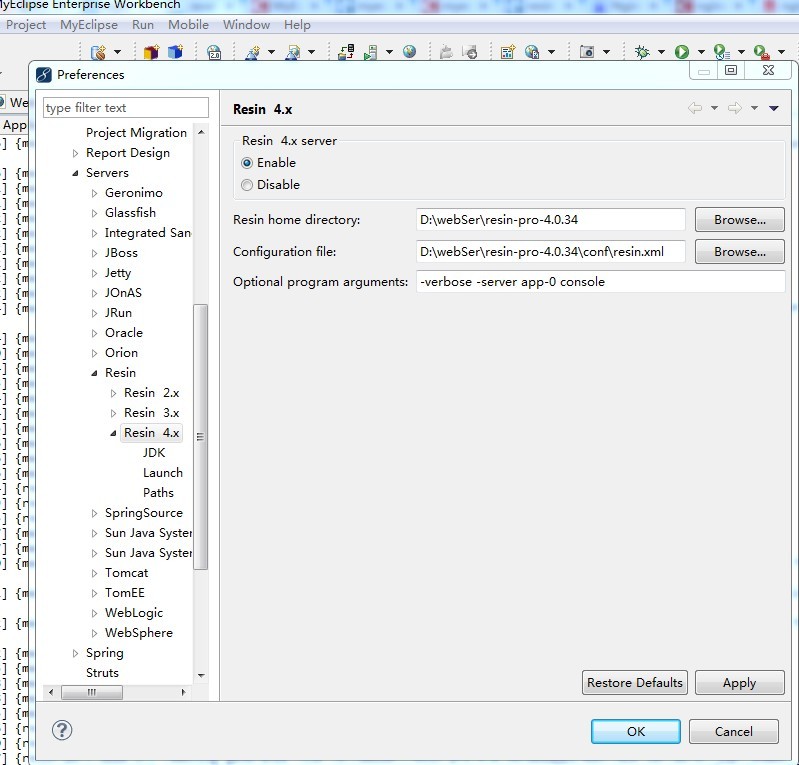Open the back history dropdown arrow
Image resolution: width=799 pixels, height=765 pixels.
[x=714, y=108]
